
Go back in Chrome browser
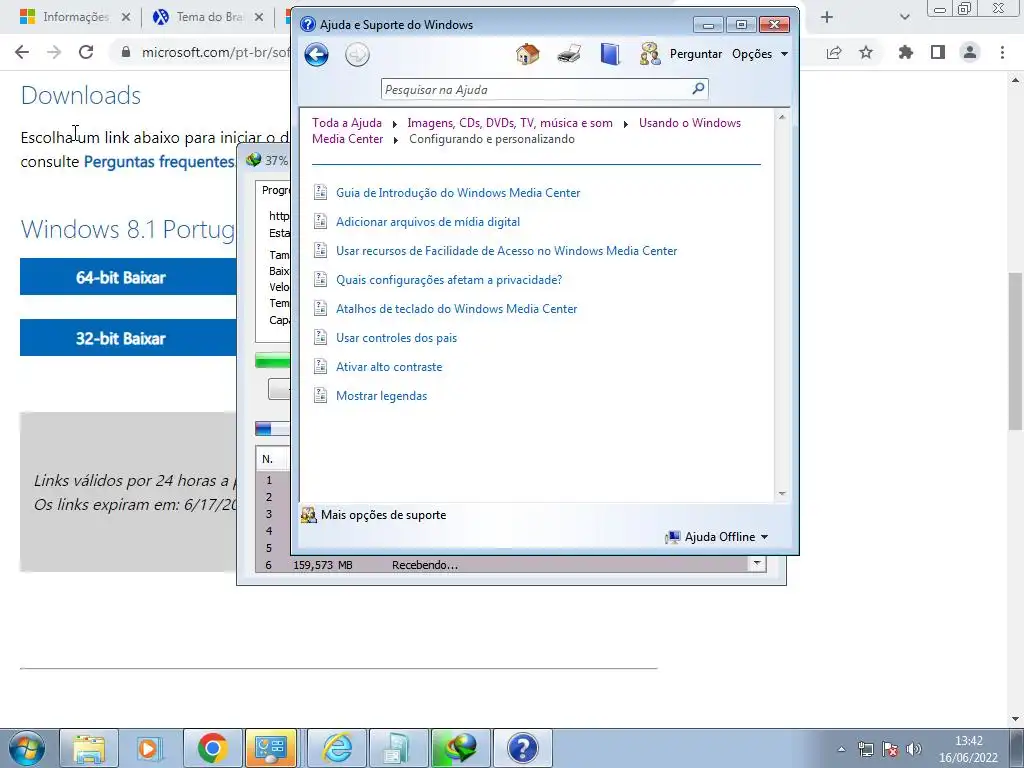(x=22, y=52)
